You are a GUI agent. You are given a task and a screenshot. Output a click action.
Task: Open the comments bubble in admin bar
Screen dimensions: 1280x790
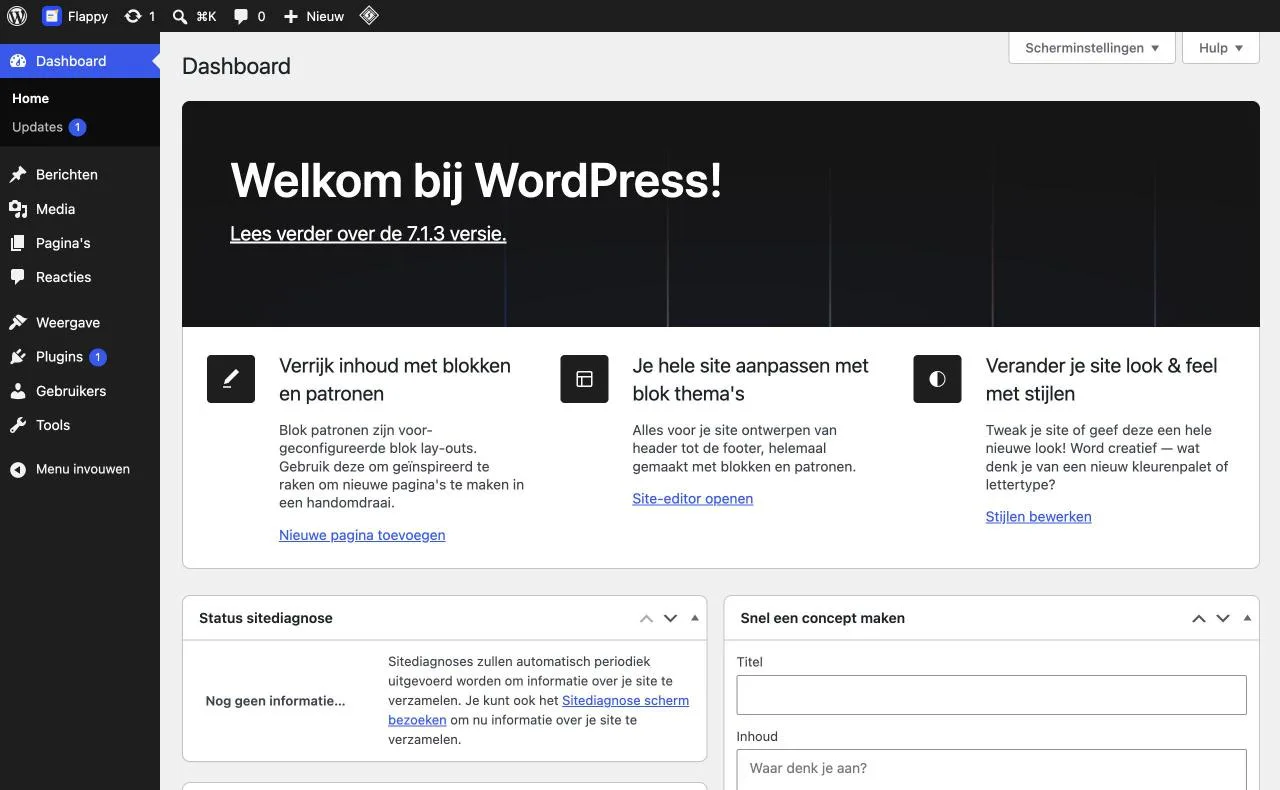coord(241,16)
